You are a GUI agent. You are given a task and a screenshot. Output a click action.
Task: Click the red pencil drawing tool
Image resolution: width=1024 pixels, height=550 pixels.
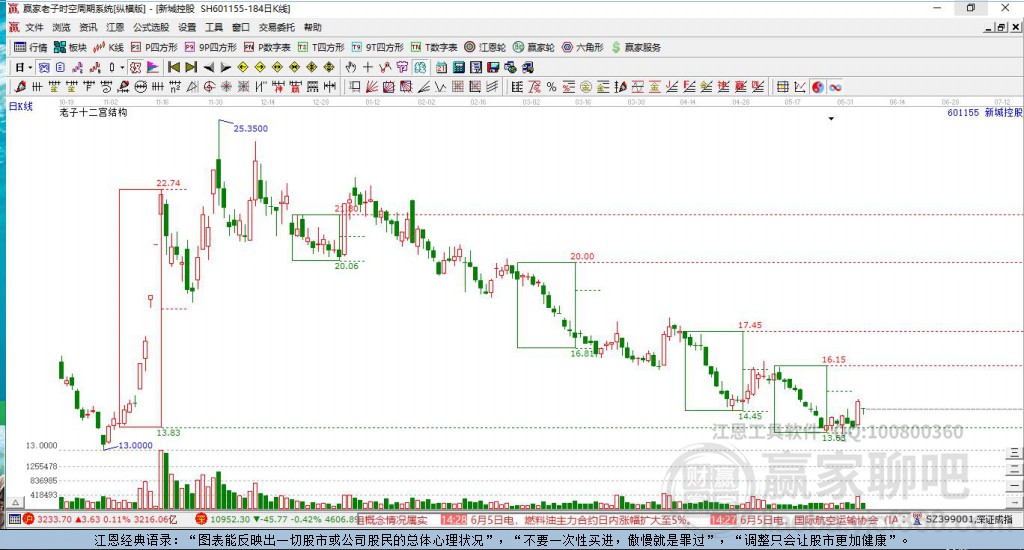[x=20, y=87]
